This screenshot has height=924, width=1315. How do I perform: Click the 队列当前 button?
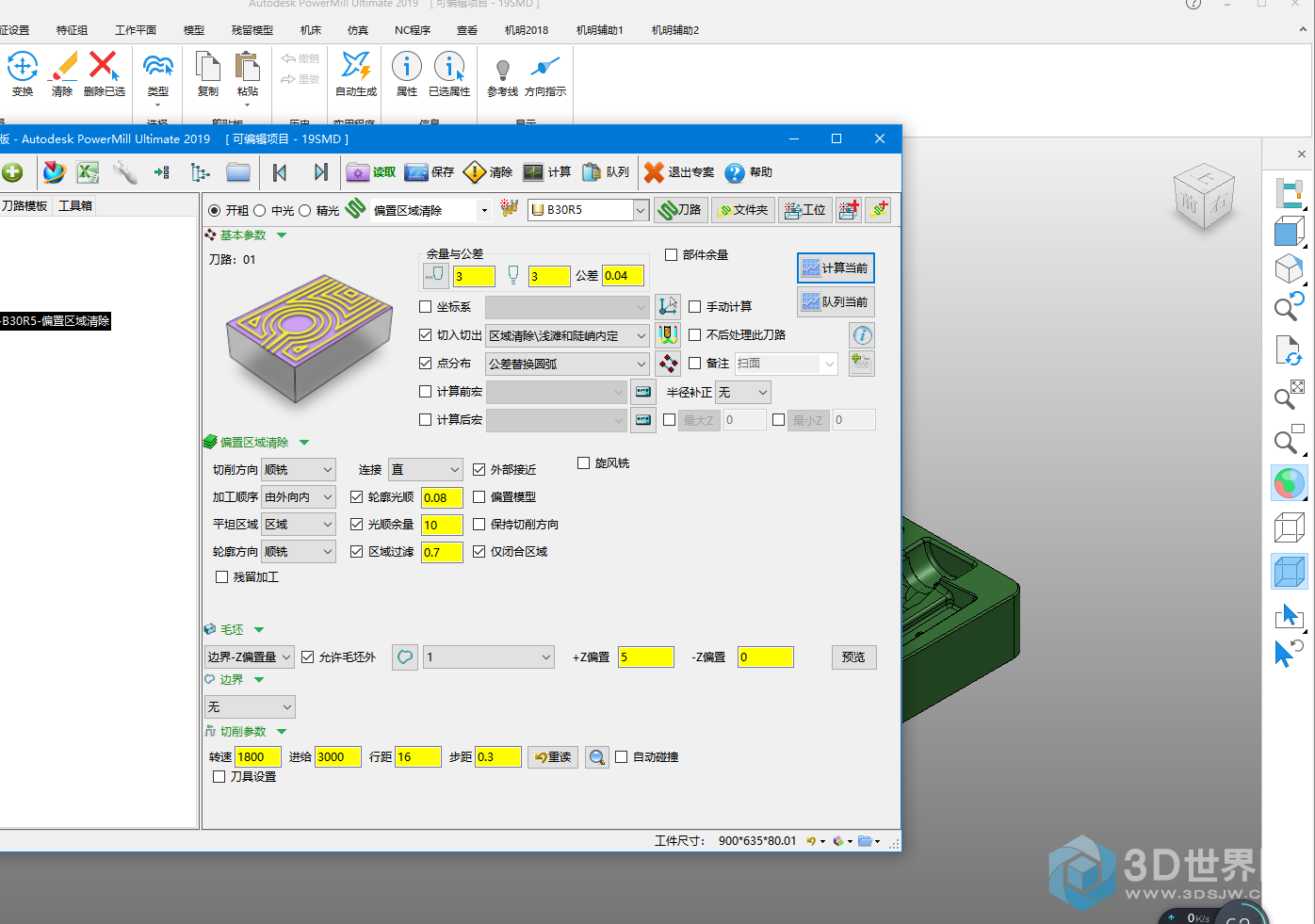click(836, 302)
